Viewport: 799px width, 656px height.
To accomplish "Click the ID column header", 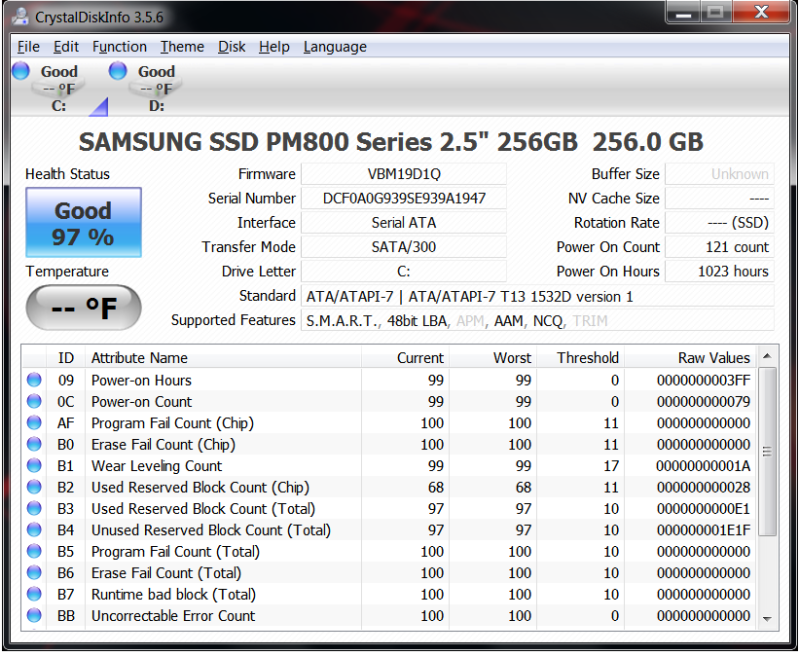I will pyautogui.click(x=66, y=358).
